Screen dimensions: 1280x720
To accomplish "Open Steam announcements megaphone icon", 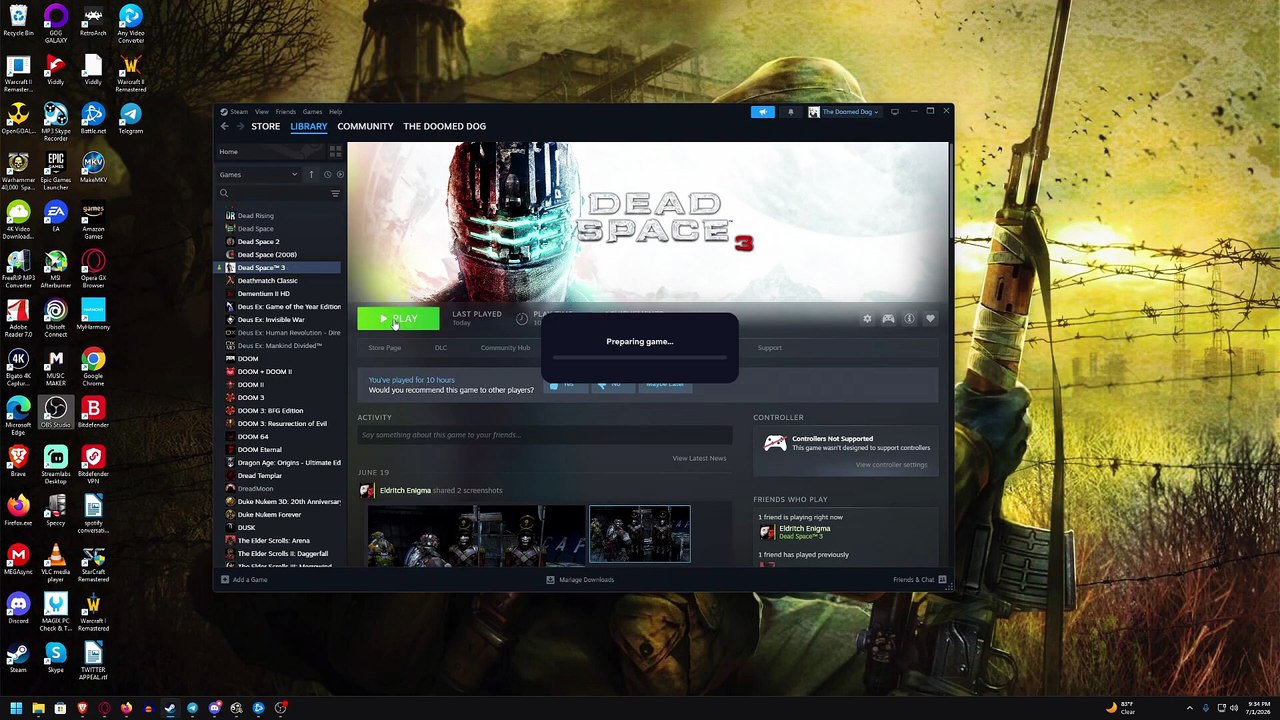I will [763, 112].
